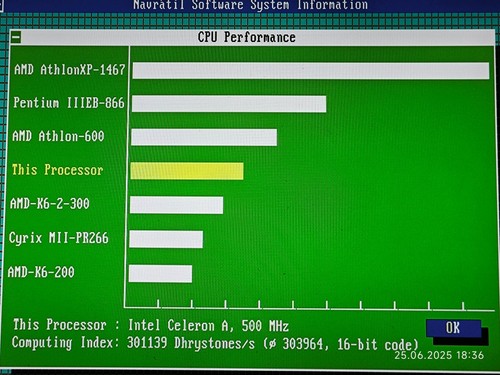Click the AMD-K6-2-300 performance bar
This screenshot has height=375, width=500.
[x=177, y=205]
